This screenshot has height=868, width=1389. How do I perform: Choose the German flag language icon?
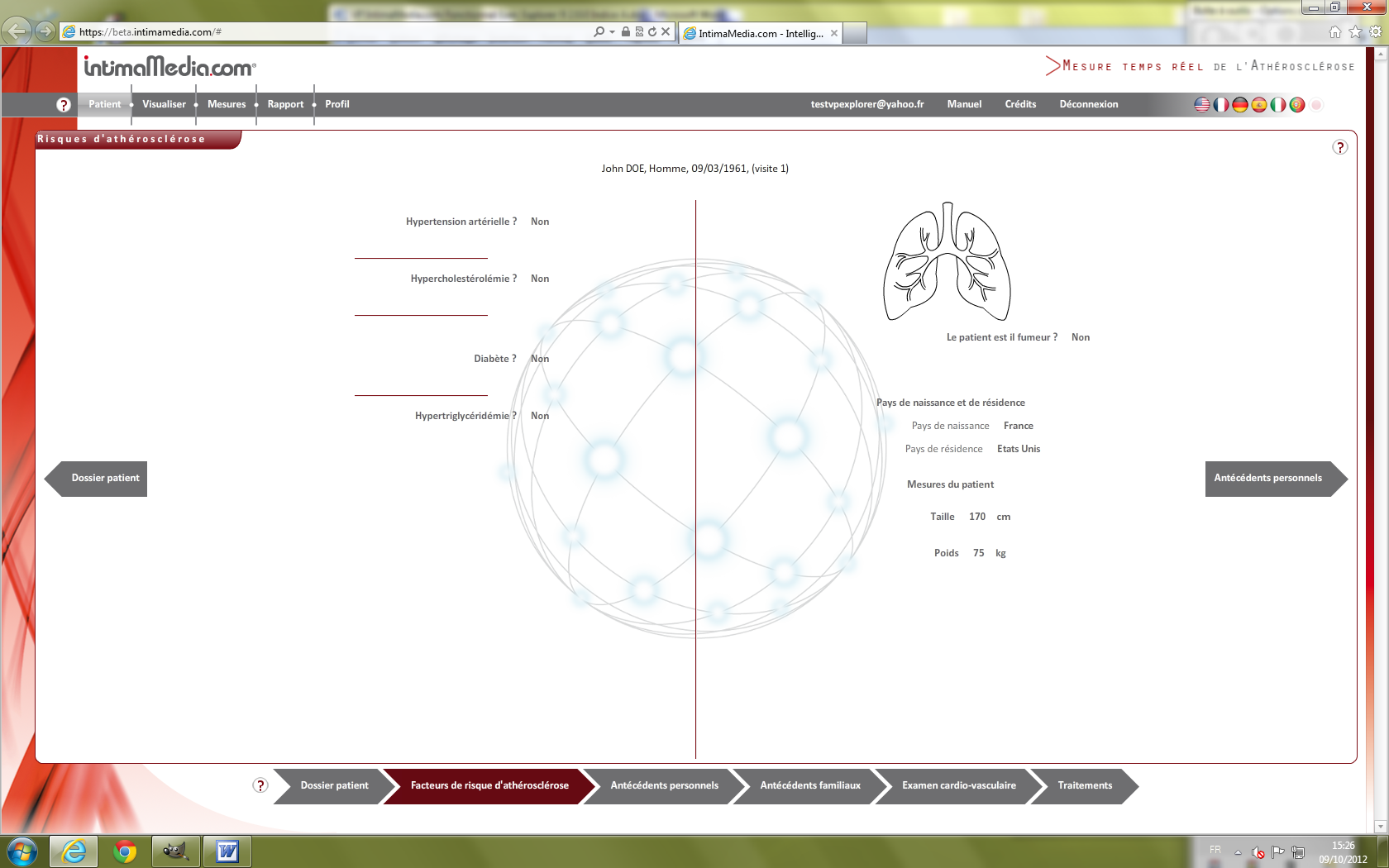1240,105
